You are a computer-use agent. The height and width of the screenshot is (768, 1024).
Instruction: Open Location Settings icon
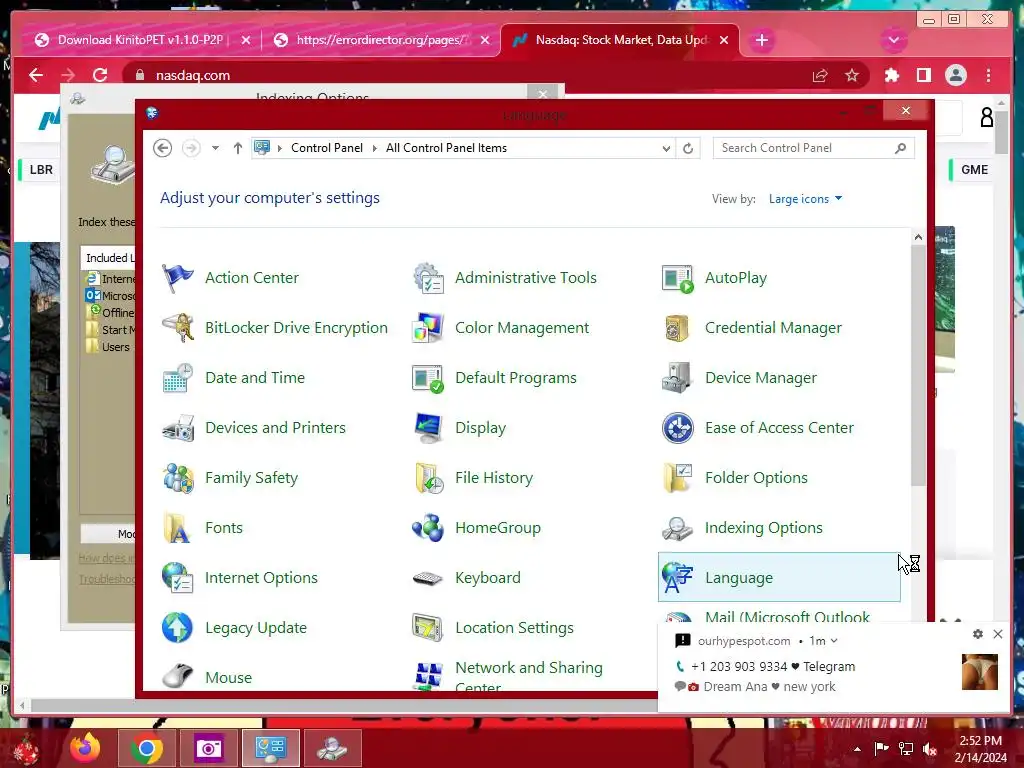[x=428, y=628]
